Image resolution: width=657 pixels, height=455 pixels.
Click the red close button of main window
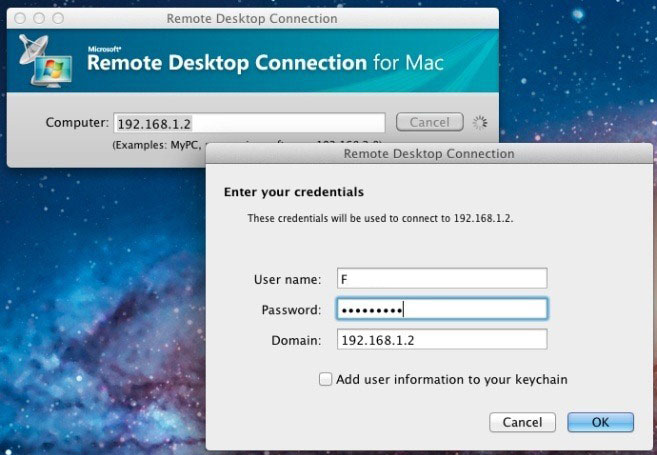(x=20, y=18)
